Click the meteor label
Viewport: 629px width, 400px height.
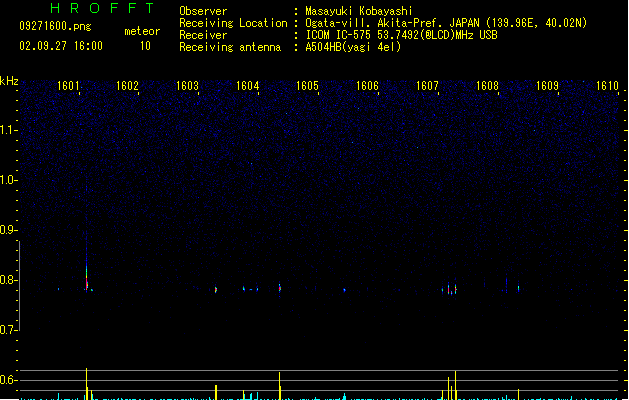pos(142,31)
